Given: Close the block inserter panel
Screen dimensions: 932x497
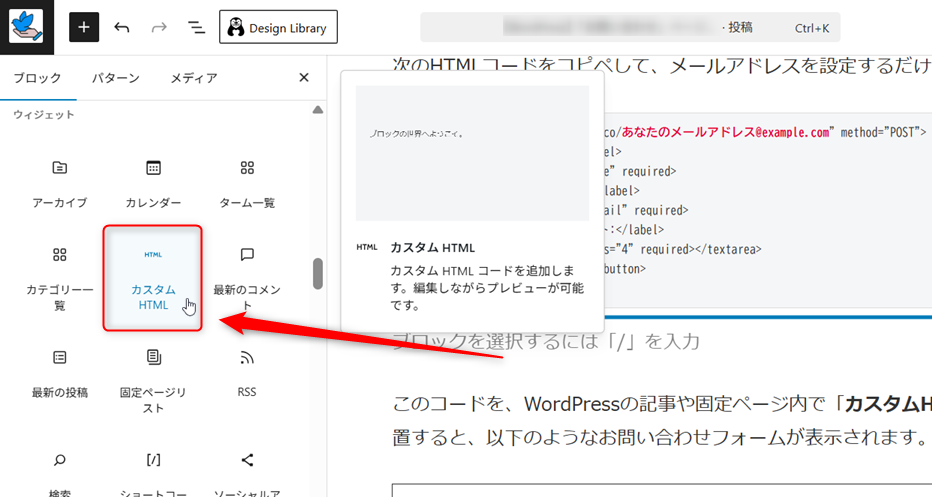Looking at the screenshot, I should pyautogui.click(x=304, y=78).
